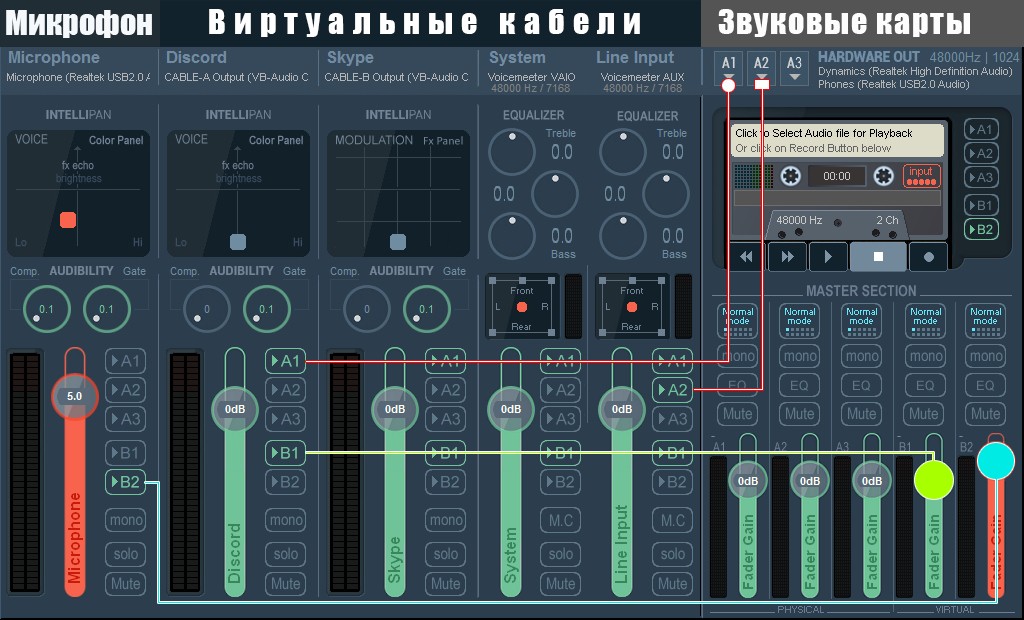This screenshot has width=1024, height=620.
Task: Disable B1 routing on Discord strip
Action: pos(285,453)
